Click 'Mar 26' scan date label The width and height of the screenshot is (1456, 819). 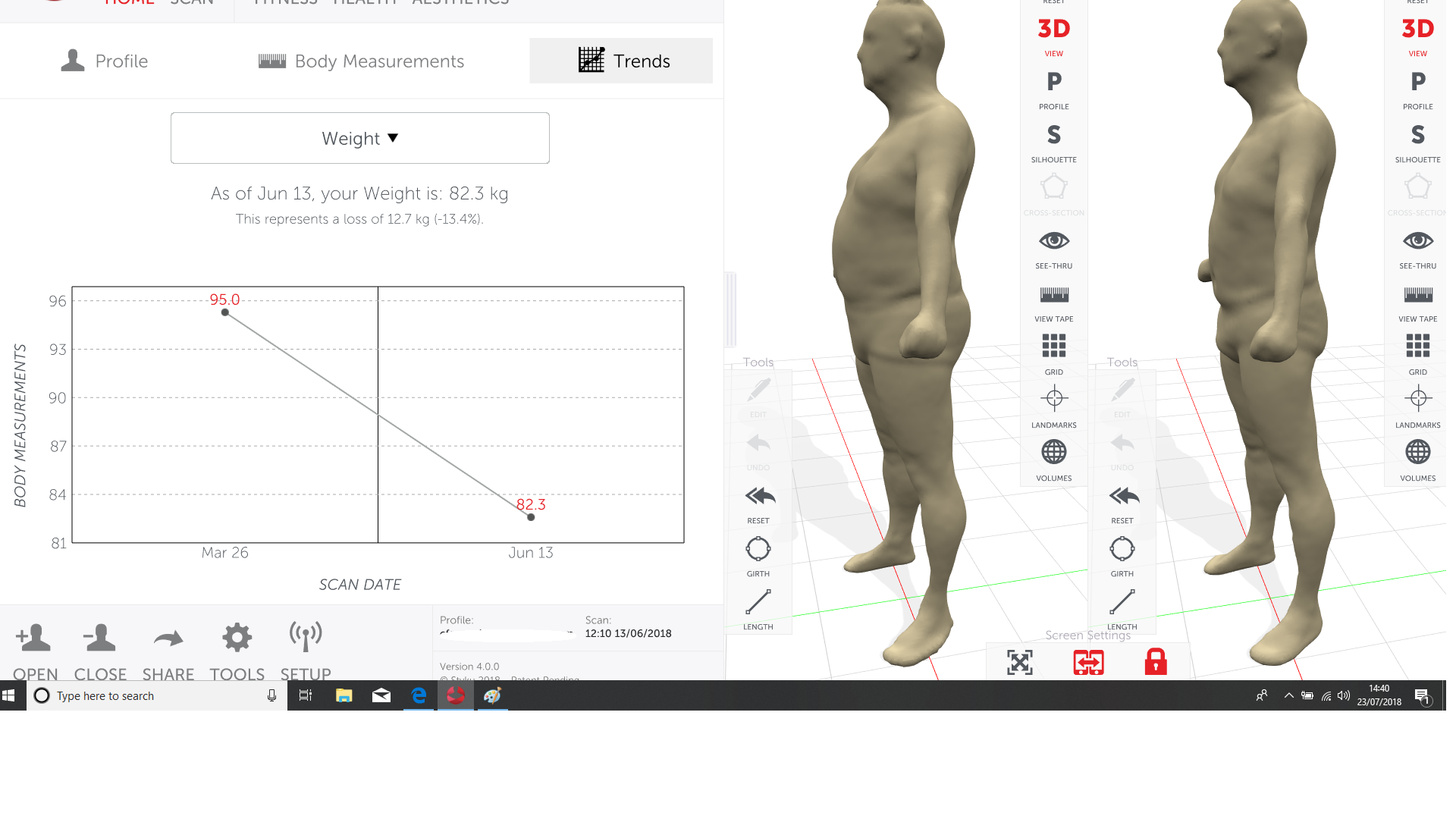coord(225,553)
